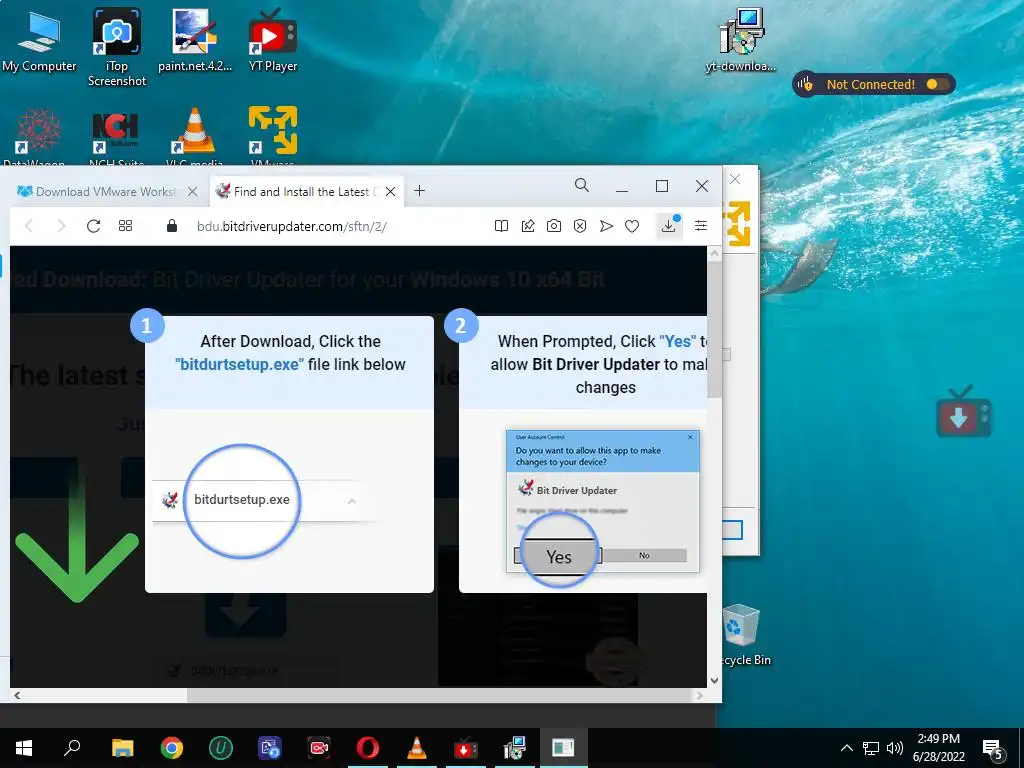Click the vertical scrollbar down arrow
The width and height of the screenshot is (1024, 768).
pyautogui.click(x=714, y=680)
